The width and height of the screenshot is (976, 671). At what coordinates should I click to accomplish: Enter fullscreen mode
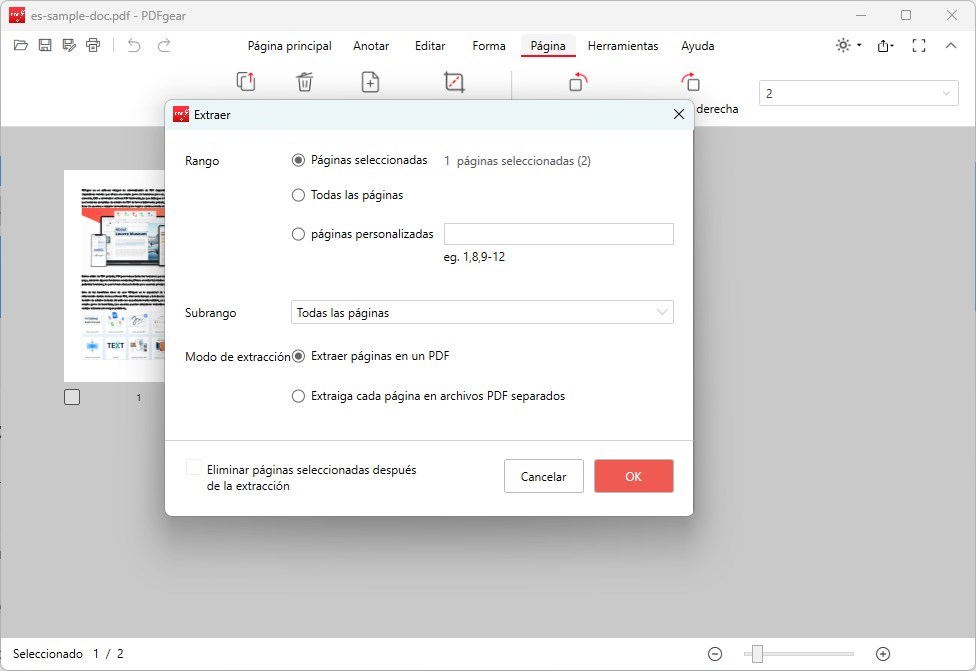(x=920, y=45)
